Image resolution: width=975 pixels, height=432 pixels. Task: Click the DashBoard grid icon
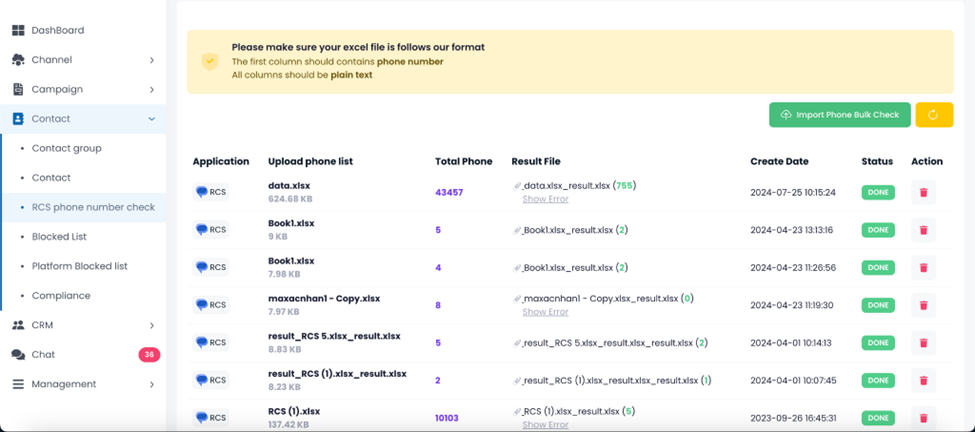coord(18,30)
